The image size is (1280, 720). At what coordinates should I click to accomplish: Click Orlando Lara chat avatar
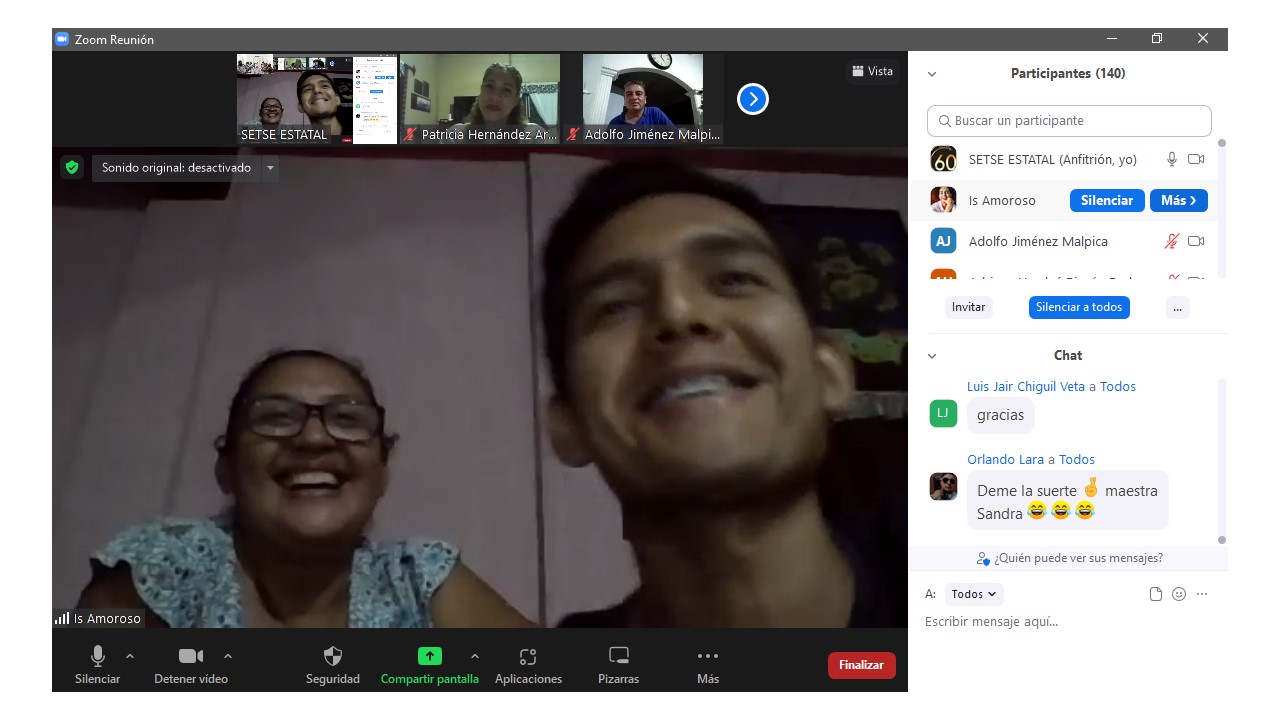[x=943, y=487]
